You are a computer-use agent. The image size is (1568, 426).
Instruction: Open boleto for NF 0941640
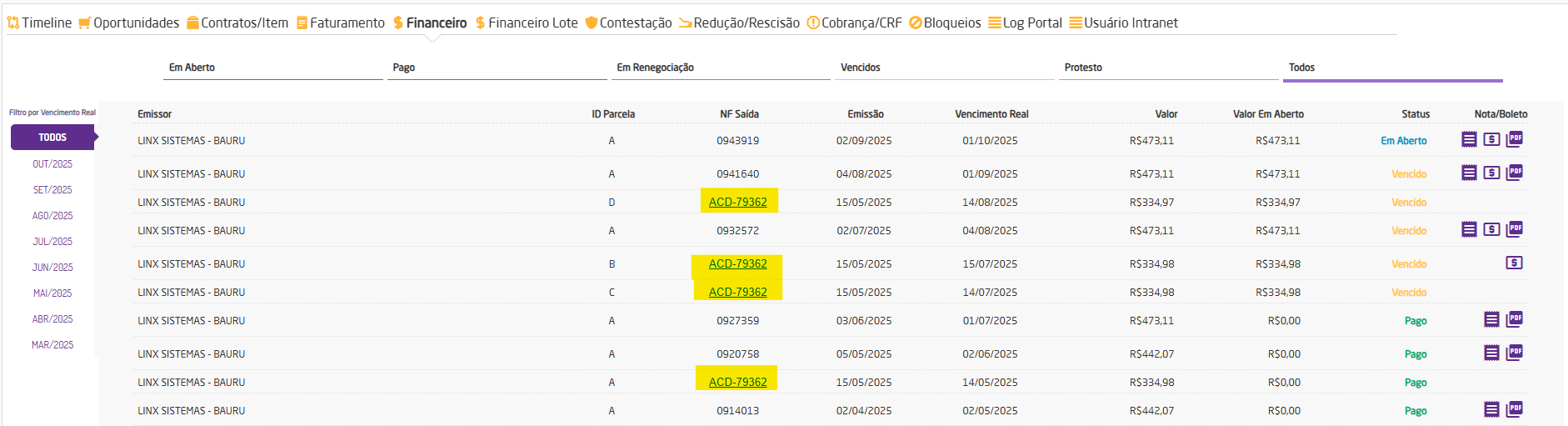[x=1491, y=173]
